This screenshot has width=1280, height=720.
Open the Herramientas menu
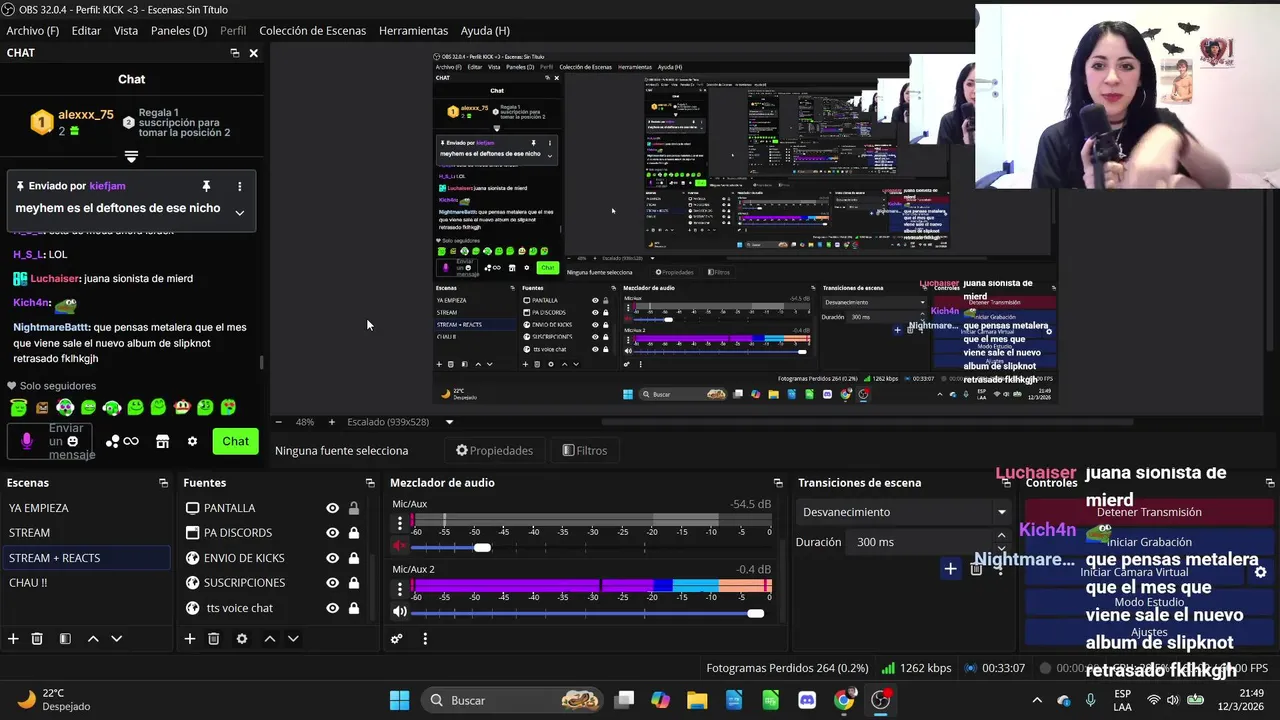coord(413,31)
